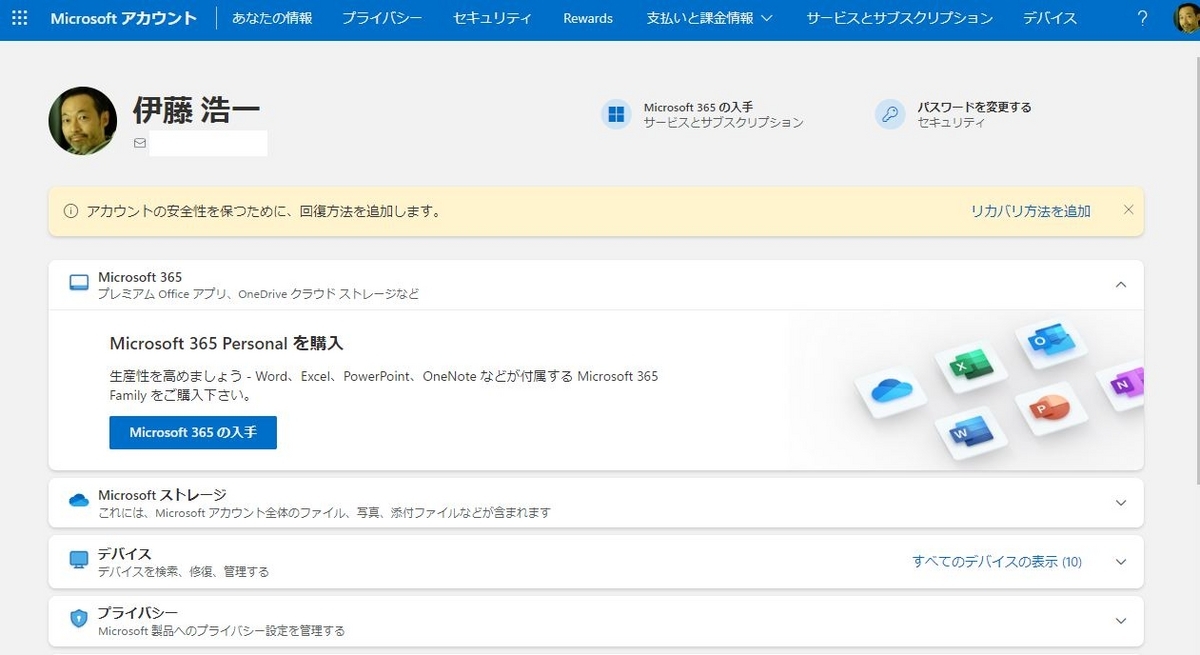Screen dimensions: 1200x655
Task: Click the password key icon
Action: coord(890,114)
